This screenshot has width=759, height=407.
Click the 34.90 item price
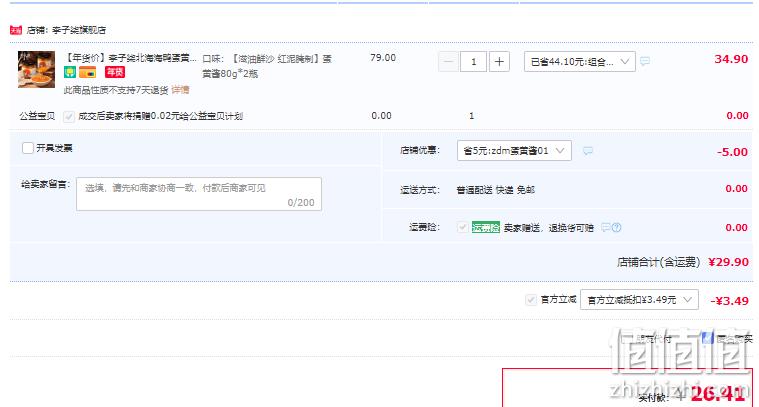pyautogui.click(x=731, y=59)
